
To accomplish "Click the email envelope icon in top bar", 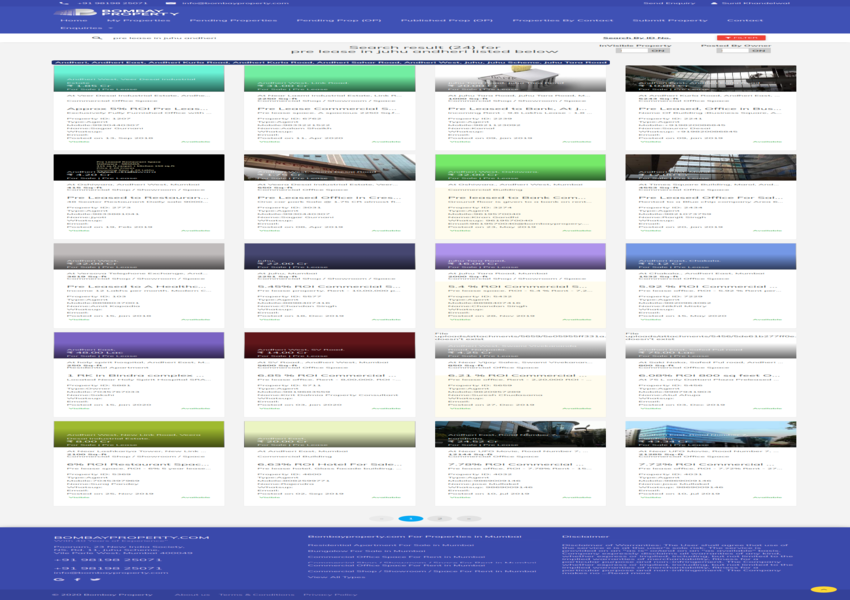I will pos(174,4).
